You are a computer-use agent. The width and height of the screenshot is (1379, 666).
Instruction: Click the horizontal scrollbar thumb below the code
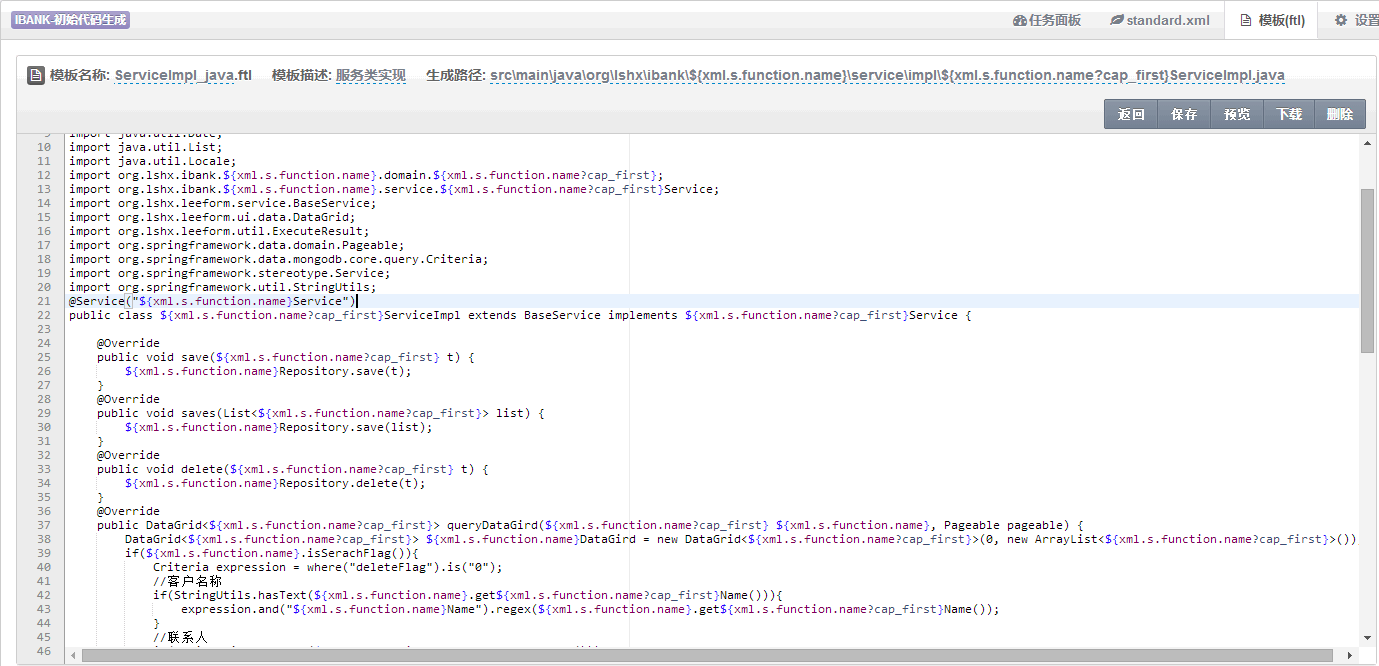(700, 655)
